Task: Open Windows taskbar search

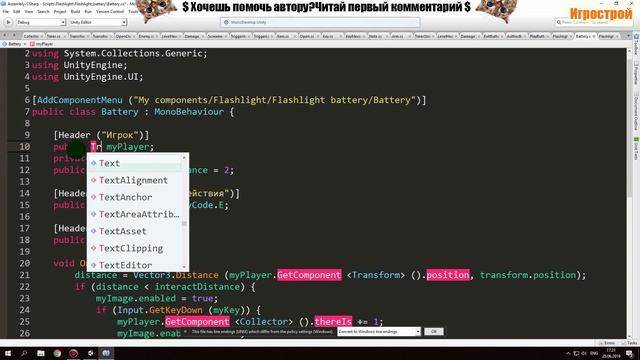Action: click(24, 353)
